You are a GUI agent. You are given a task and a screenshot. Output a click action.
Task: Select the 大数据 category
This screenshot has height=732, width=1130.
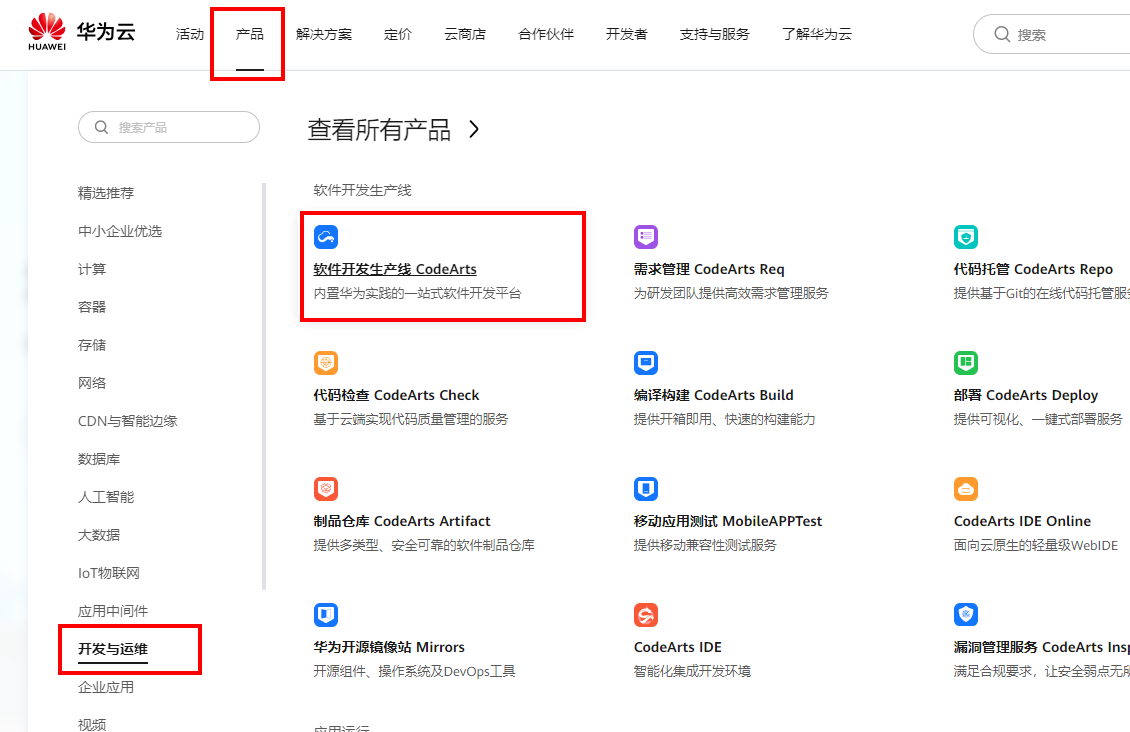pos(99,535)
